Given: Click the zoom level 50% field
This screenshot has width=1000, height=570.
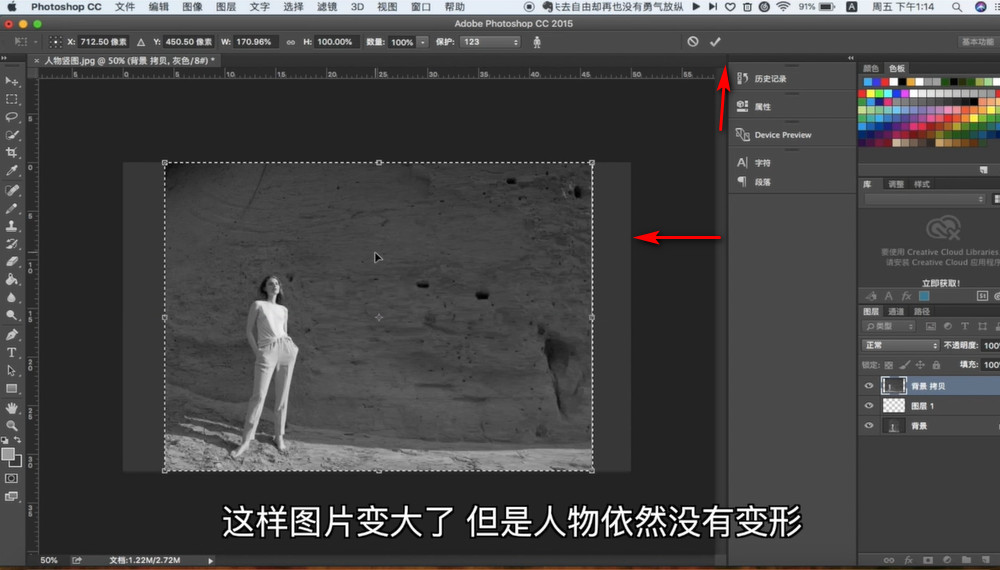Looking at the screenshot, I should tap(48, 560).
